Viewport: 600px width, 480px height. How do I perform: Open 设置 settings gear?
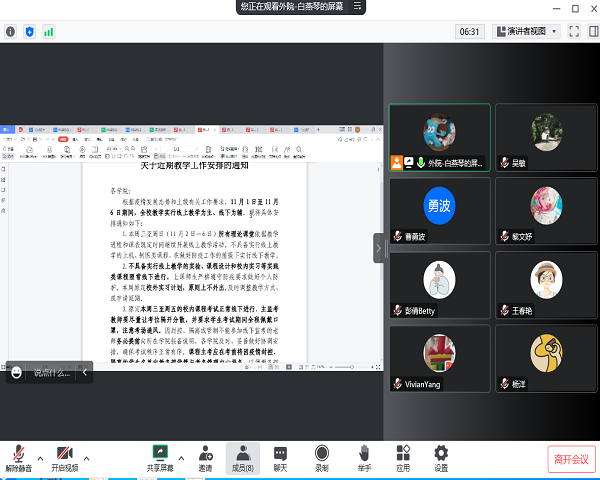(x=441, y=452)
